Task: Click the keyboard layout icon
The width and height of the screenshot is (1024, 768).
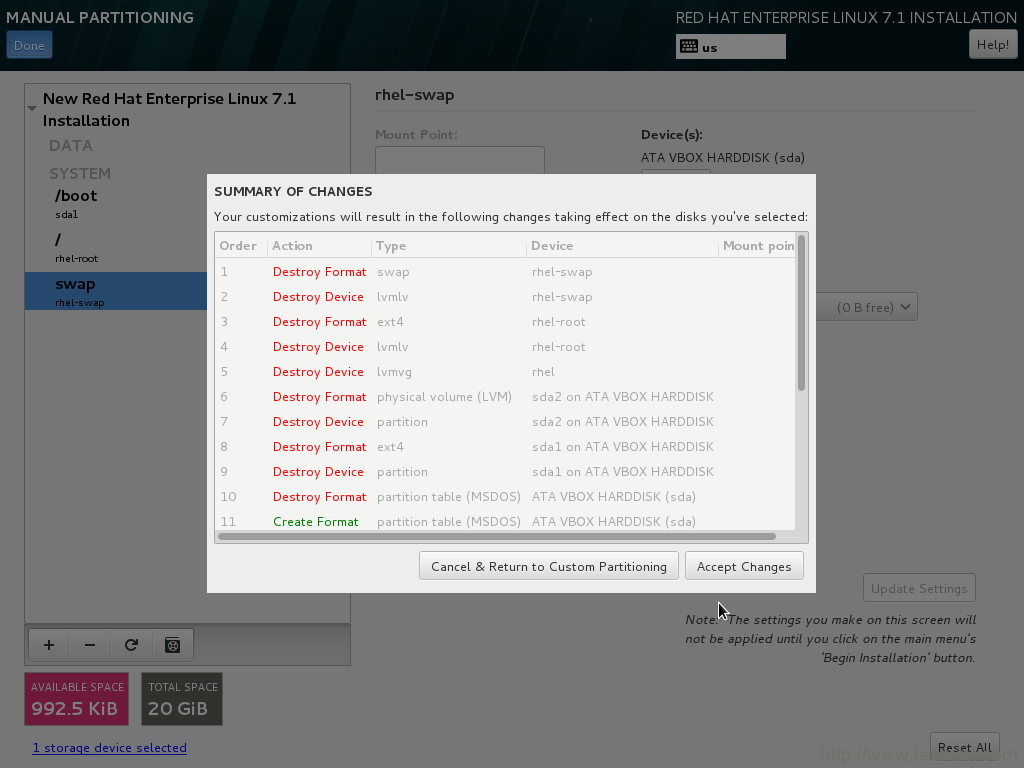Action: [688, 46]
